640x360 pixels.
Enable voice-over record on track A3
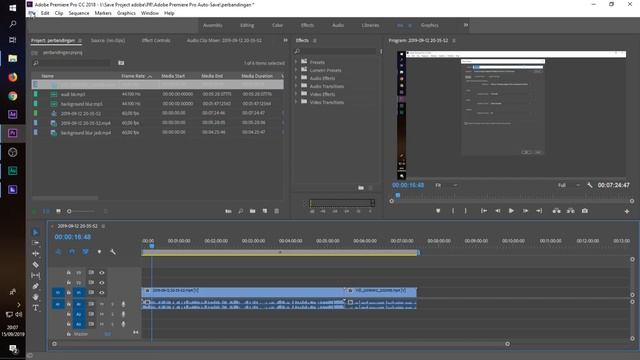tap(123, 324)
